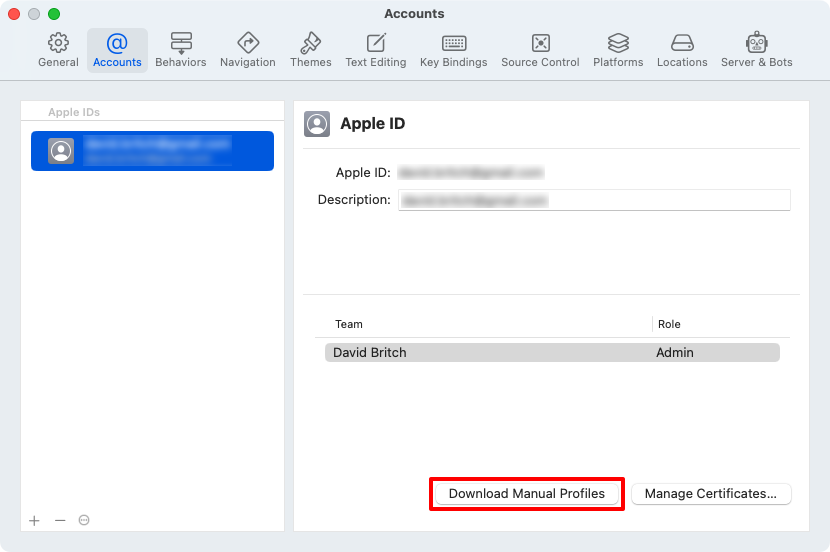The width and height of the screenshot is (830, 552).
Task: Open the Platforms preferences pane
Action: 618,51
